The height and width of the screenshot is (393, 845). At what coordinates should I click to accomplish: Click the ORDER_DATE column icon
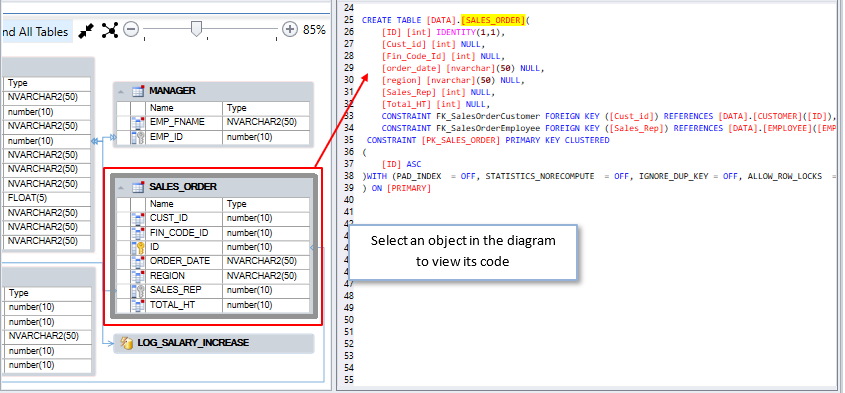[x=138, y=261]
